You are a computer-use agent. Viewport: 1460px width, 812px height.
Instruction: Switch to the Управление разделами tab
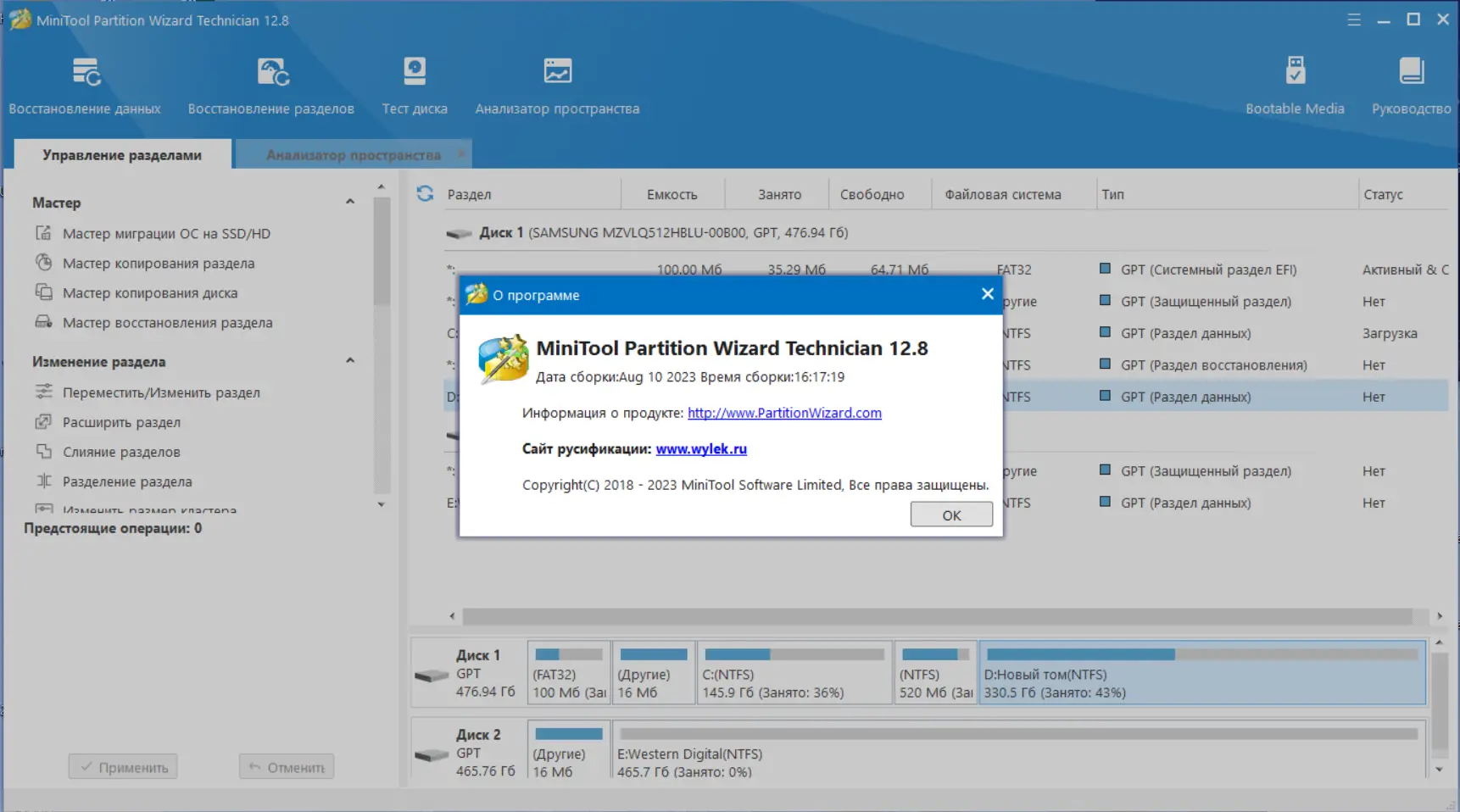pyautogui.click(x=121, y=155)
